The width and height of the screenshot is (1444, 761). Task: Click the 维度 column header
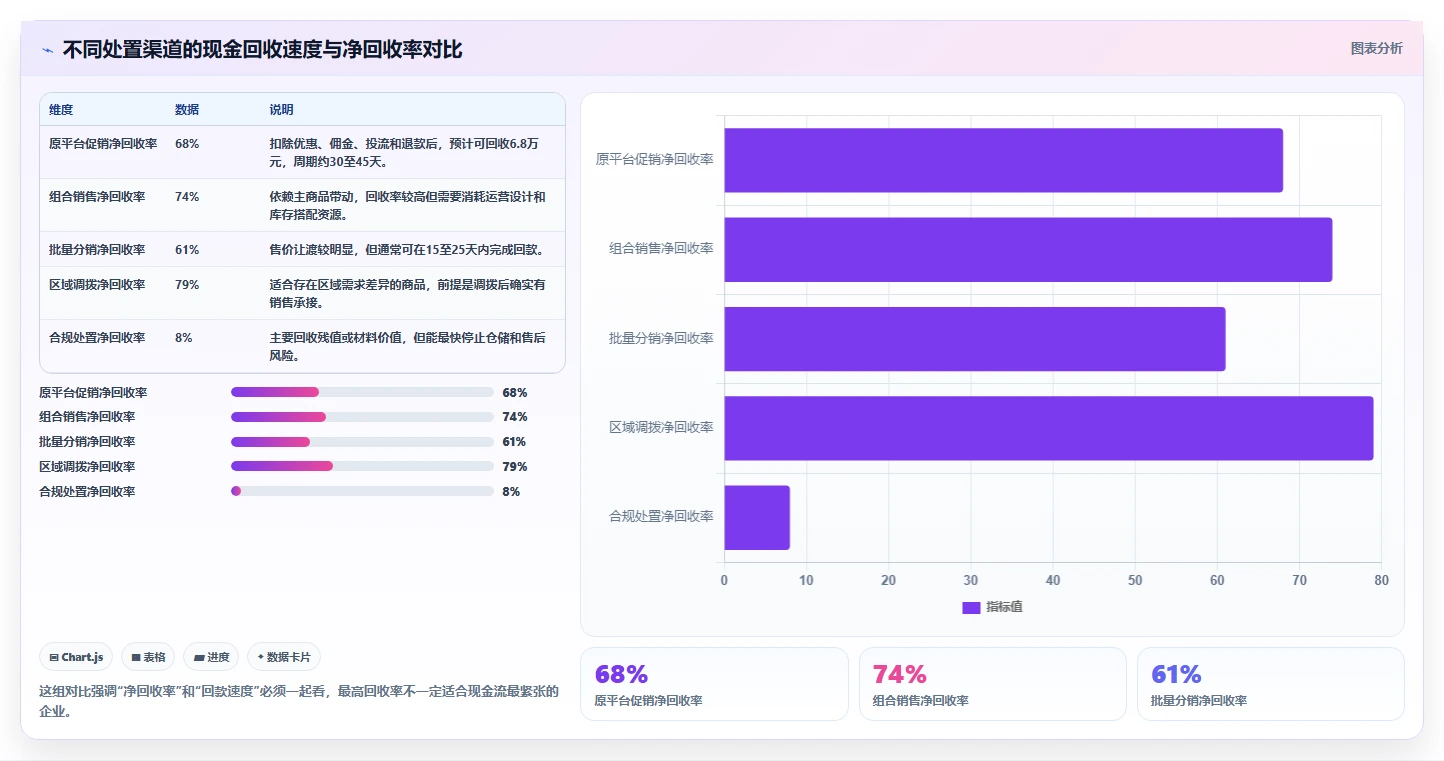61,110
